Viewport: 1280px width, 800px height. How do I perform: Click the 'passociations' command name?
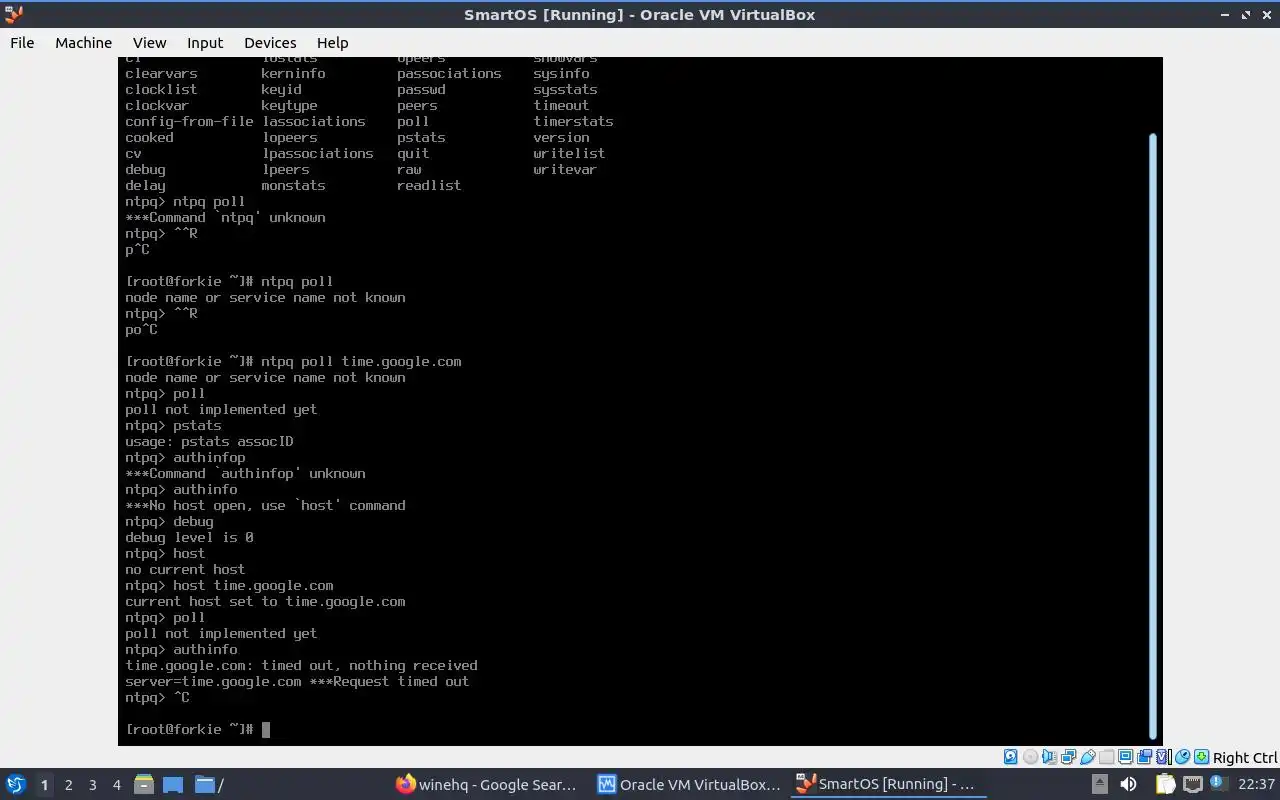tap(449, 73)
